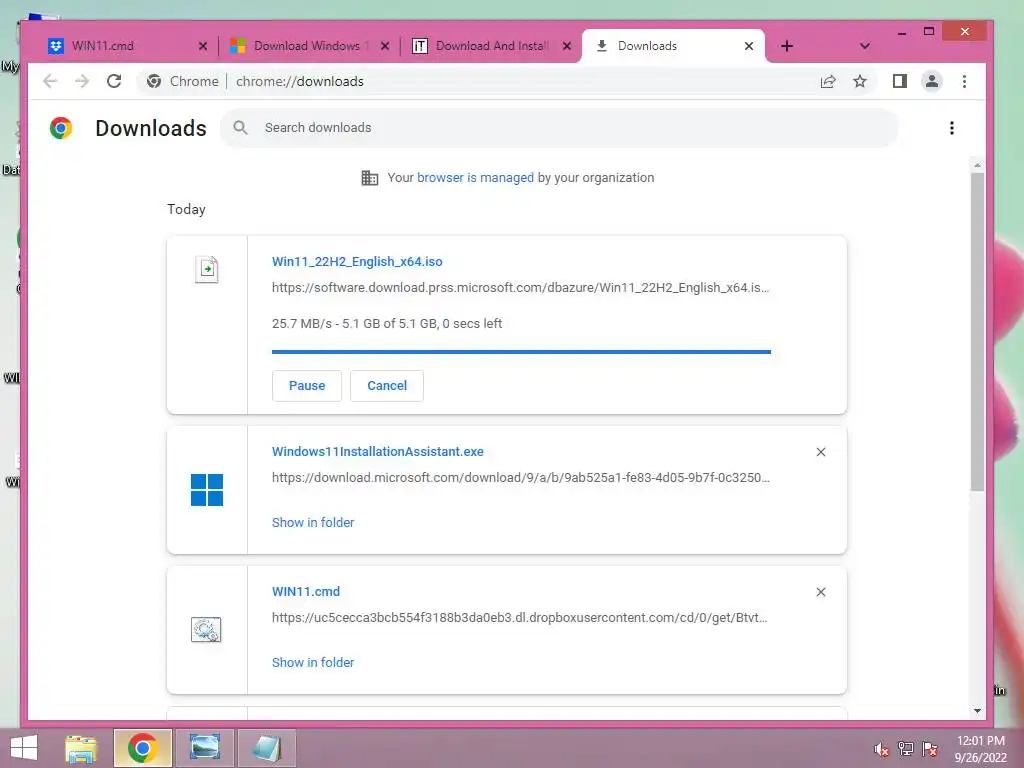Click '25.7 MB/s - 5.1 GB of 5.1 GB' status

coord(387,323)
